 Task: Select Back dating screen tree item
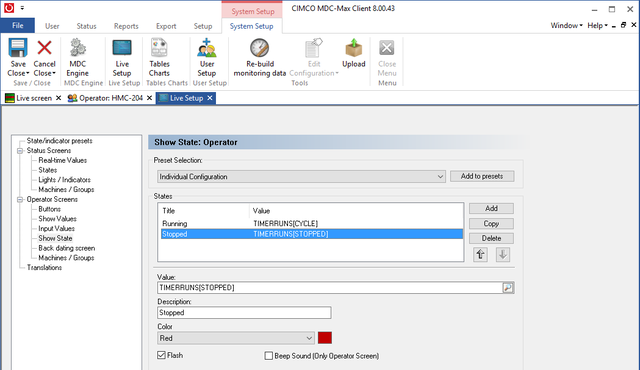(67, 248)
